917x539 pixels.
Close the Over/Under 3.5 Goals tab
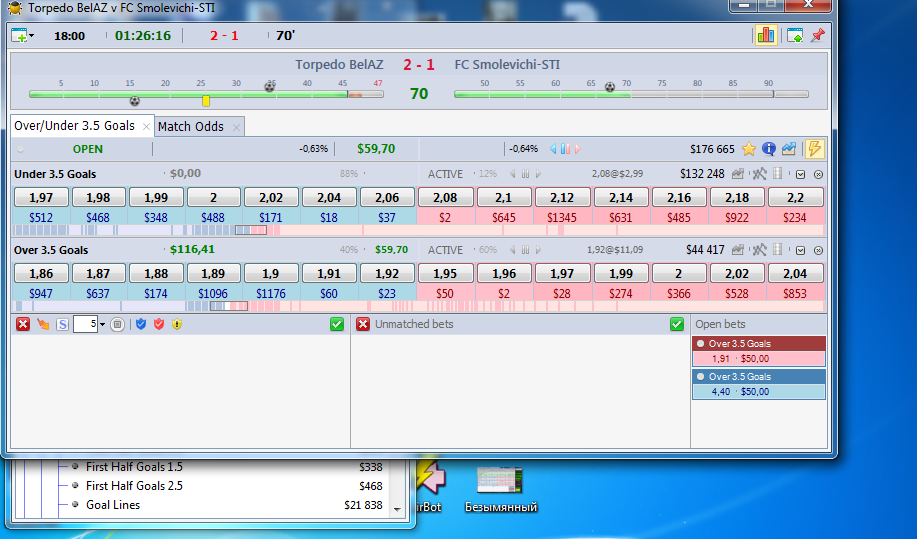click(146, 126)
